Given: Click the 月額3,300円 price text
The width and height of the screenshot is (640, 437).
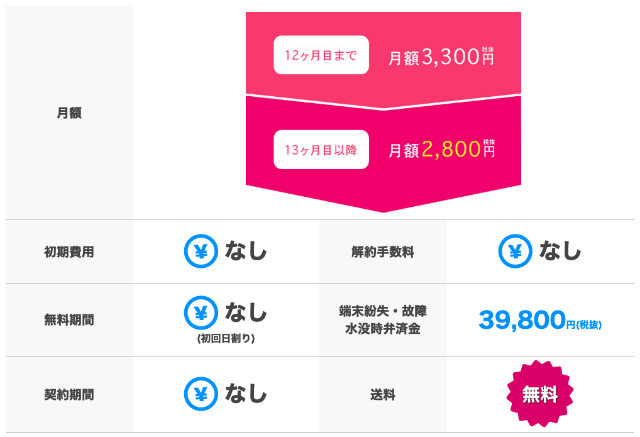Looking at the screenshot, I should tap(441, 56).
